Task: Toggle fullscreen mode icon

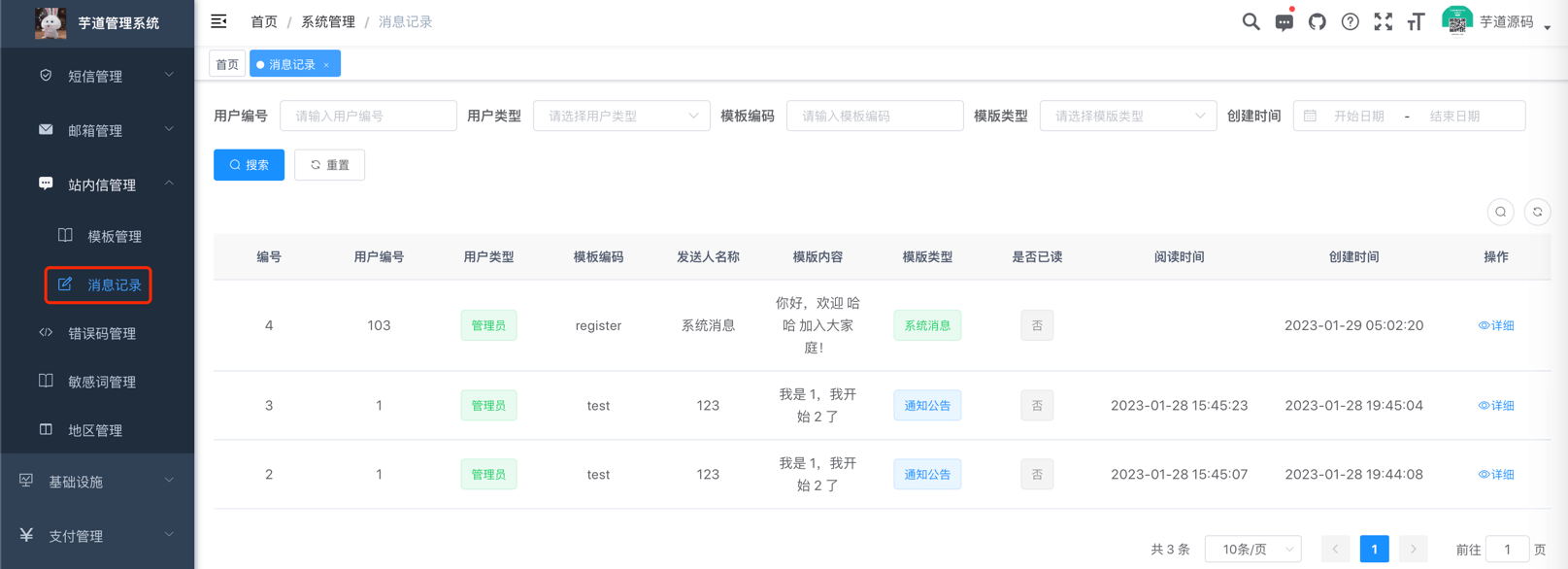Action: tap(1383, 21)
